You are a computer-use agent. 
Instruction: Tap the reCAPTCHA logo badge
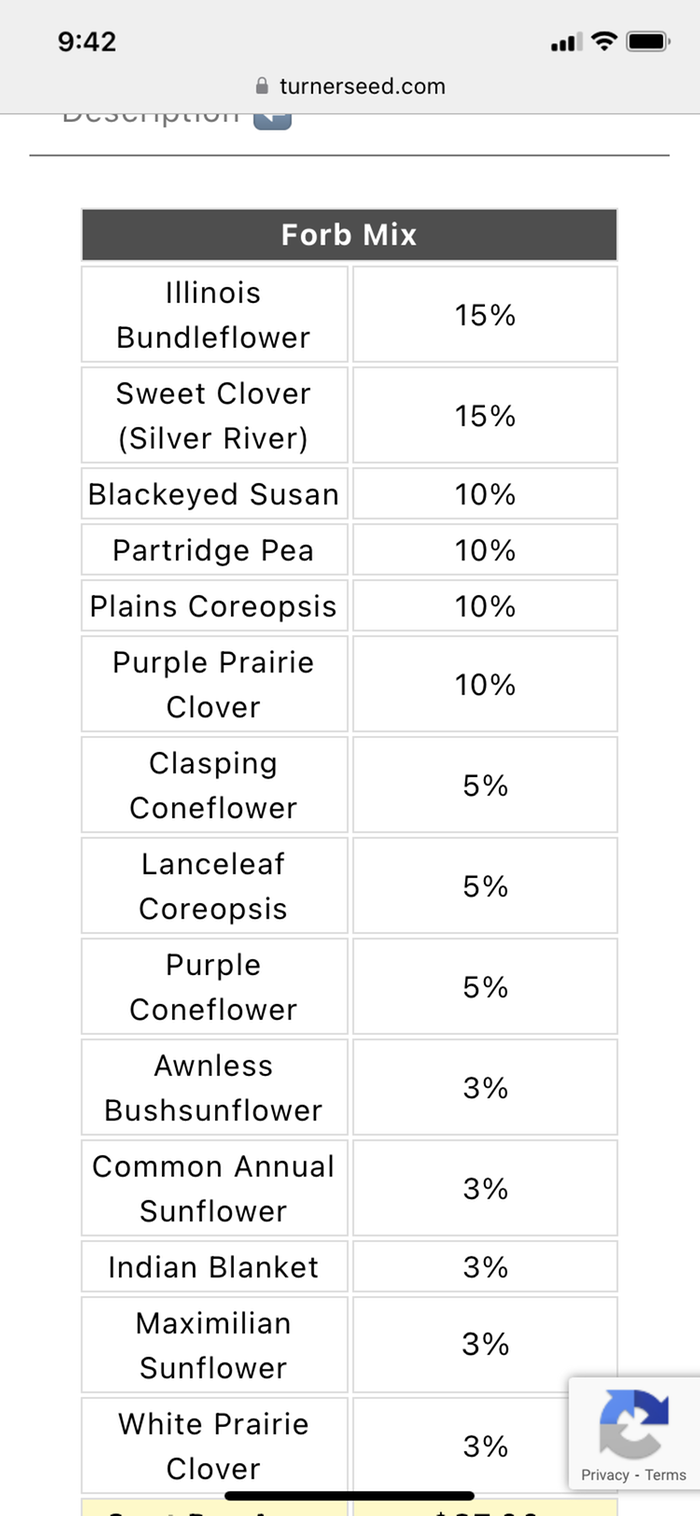(x=633, y=1424)
